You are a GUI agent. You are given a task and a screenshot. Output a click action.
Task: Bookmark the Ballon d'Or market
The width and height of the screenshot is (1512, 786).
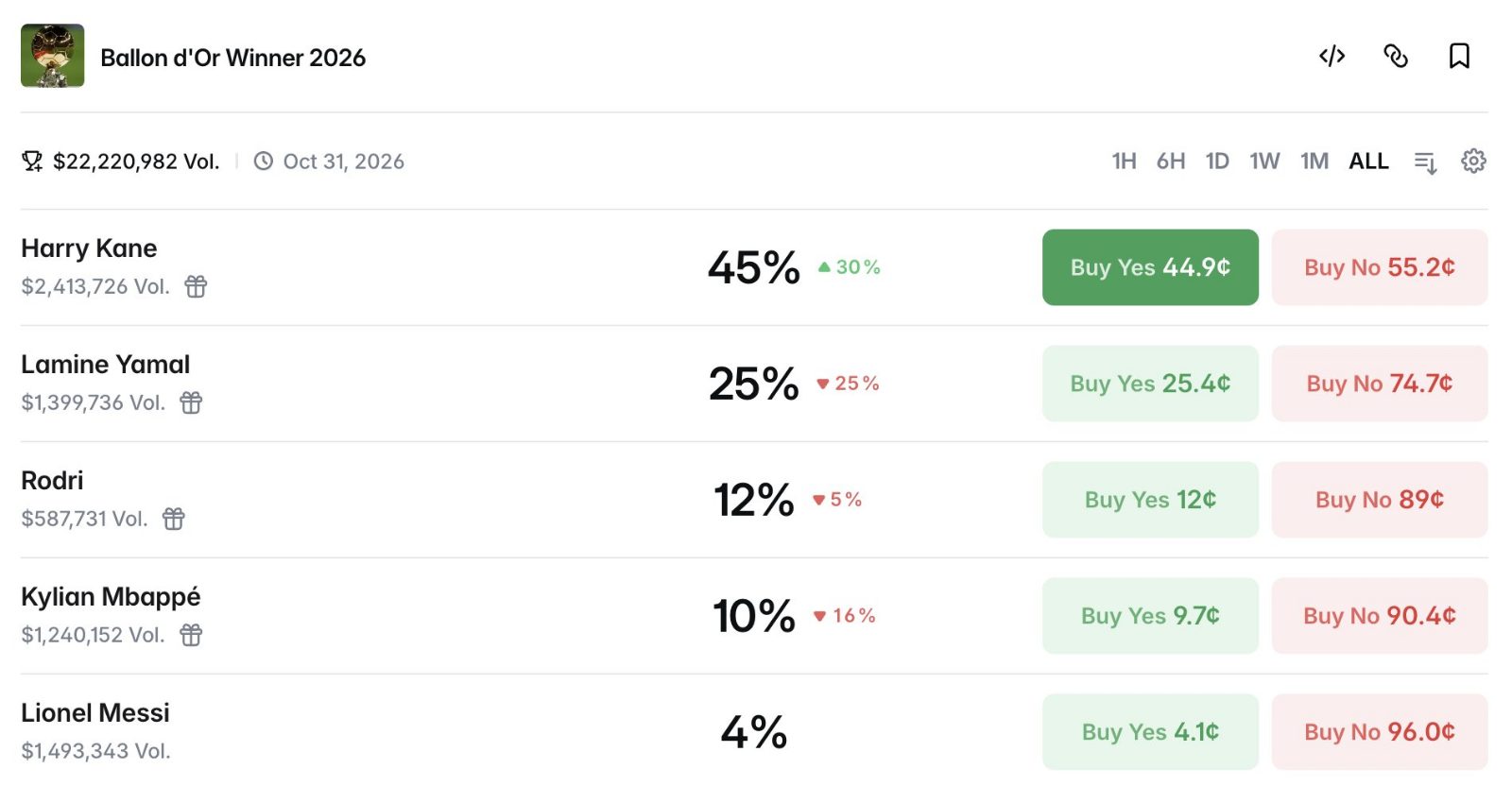(x=1459, y=57)
